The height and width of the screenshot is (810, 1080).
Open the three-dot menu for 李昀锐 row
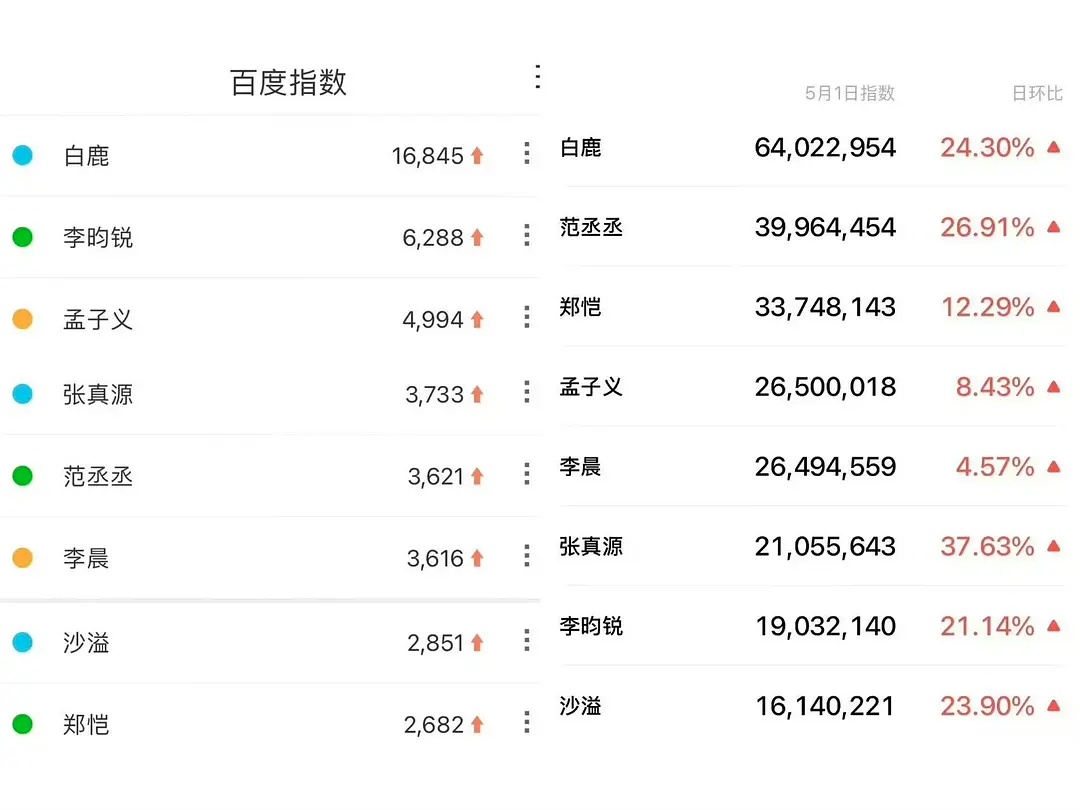click(x=527, y=236)
